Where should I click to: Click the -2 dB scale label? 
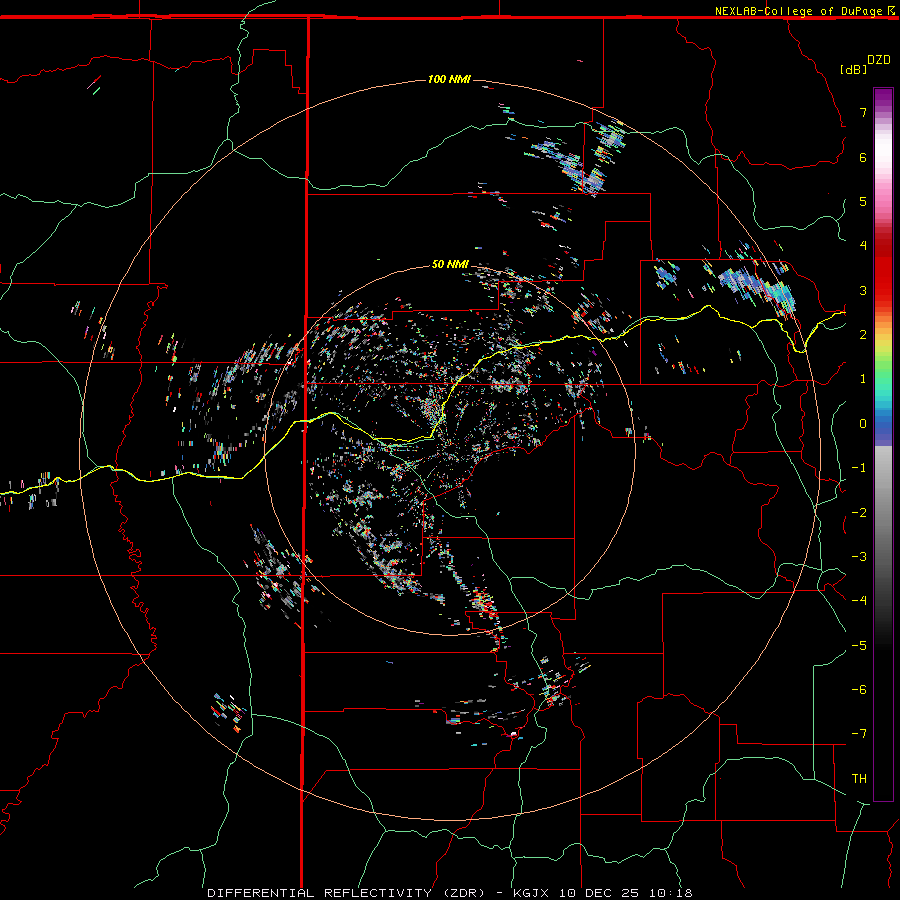[x=859, y=512]
